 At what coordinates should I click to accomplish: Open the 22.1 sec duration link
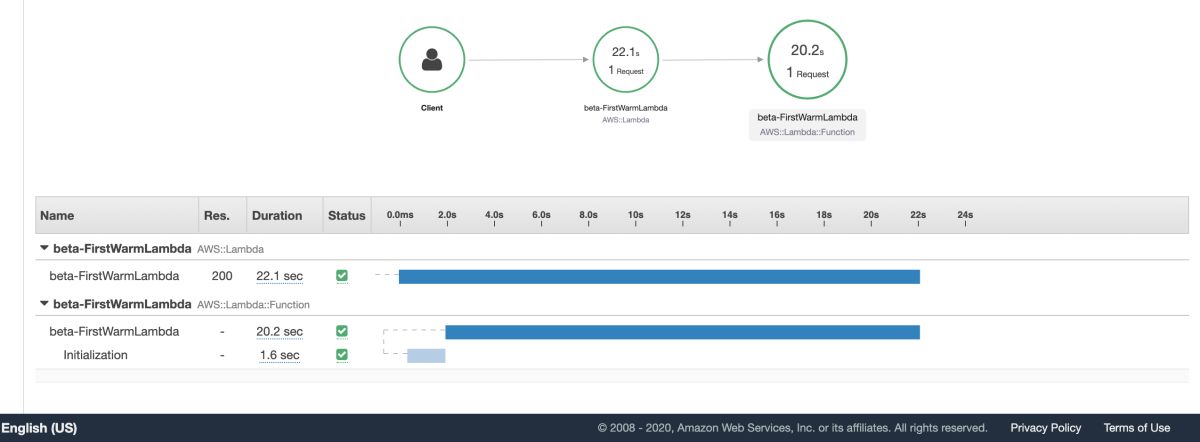[x=280, y=276]
